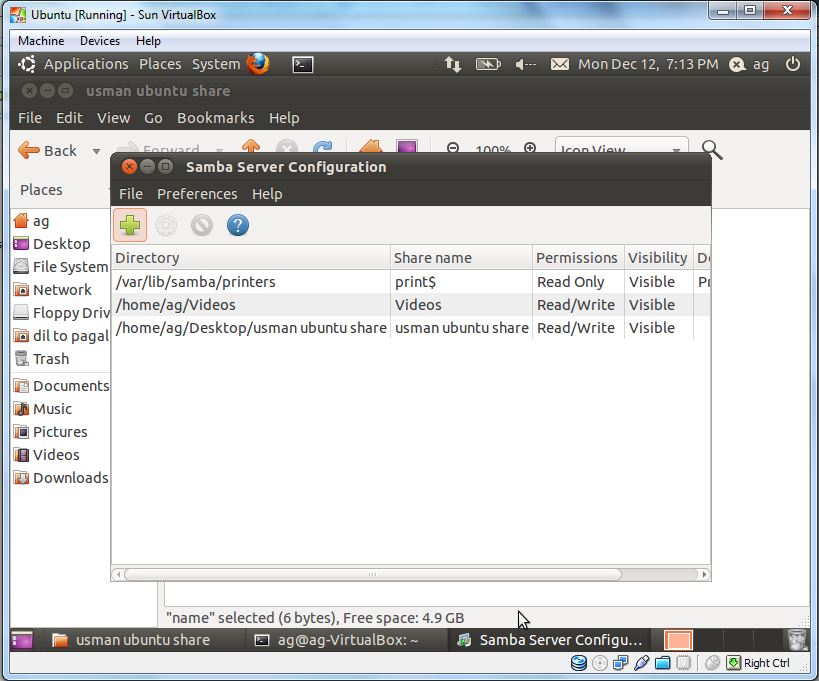Click the VirtualBox hard disk status icon
819x681 pixels.
578,663
